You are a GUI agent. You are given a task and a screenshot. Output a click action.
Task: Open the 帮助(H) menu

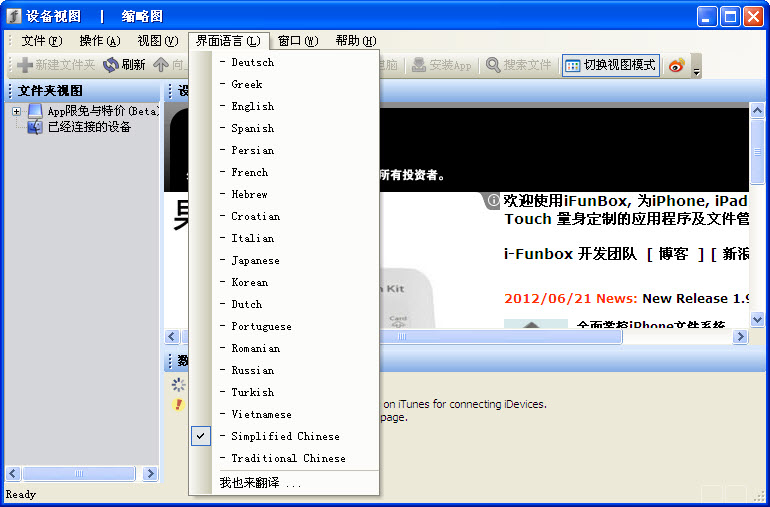pos(356,41)
